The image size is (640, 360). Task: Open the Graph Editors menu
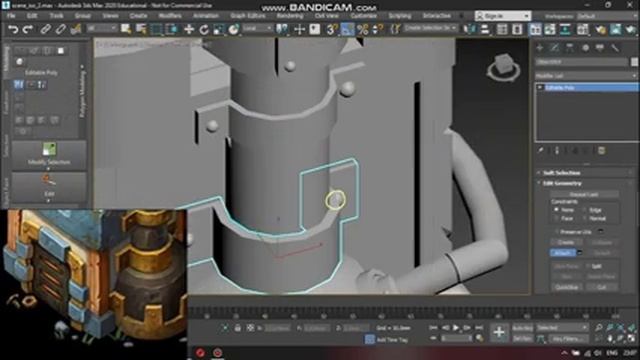point(248,16)
